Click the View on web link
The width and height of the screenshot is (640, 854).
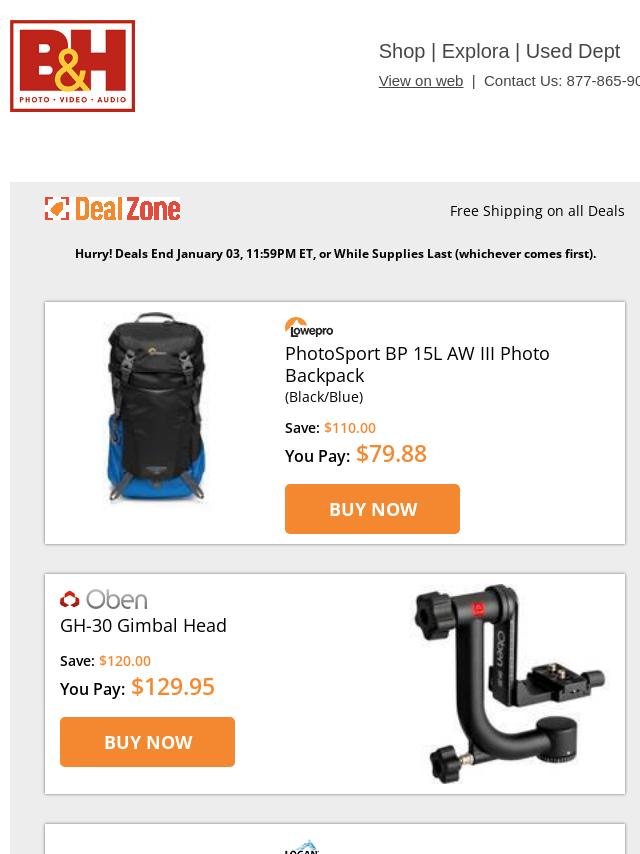(421, 81)
